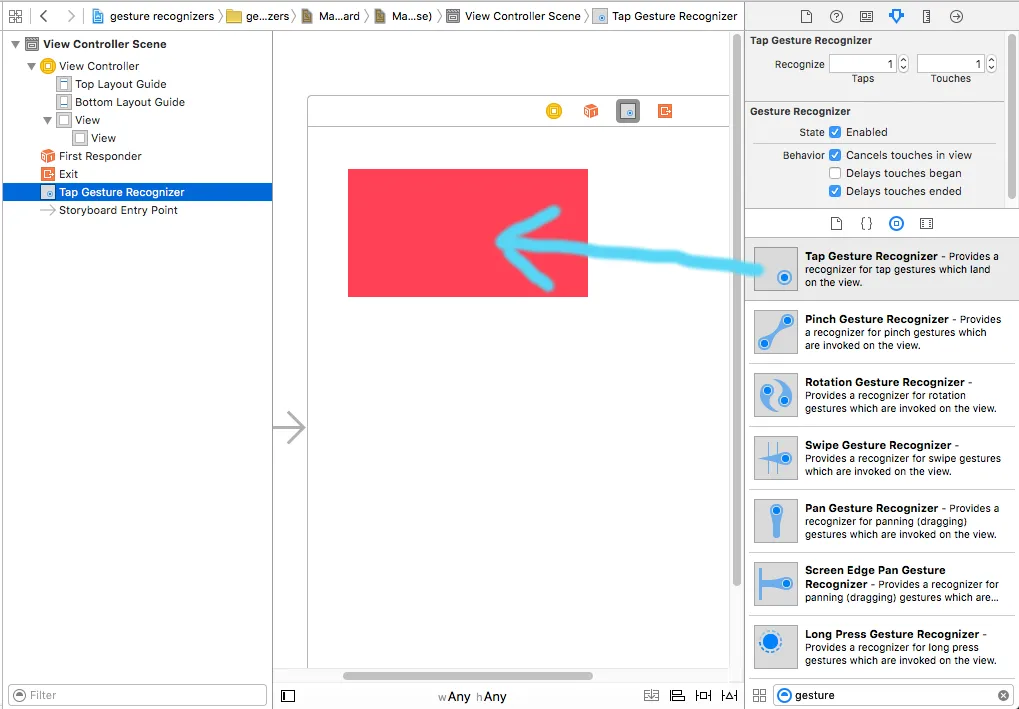Clear the gesture library search
This screenshot has height=709, width=1019.
pyautogui.click(x=1003, y=695)
